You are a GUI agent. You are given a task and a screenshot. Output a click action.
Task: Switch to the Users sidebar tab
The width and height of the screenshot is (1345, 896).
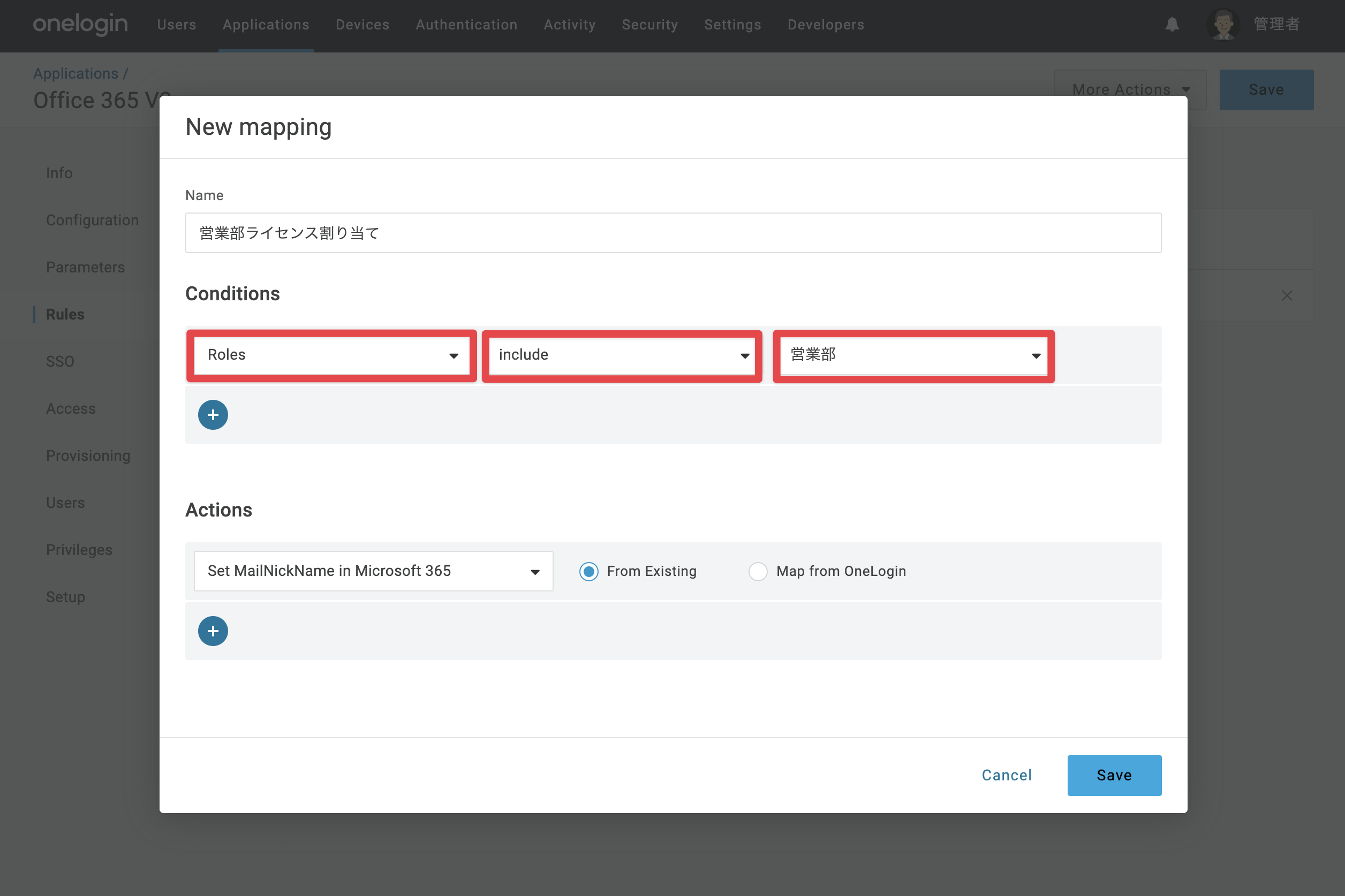(65, 503)
